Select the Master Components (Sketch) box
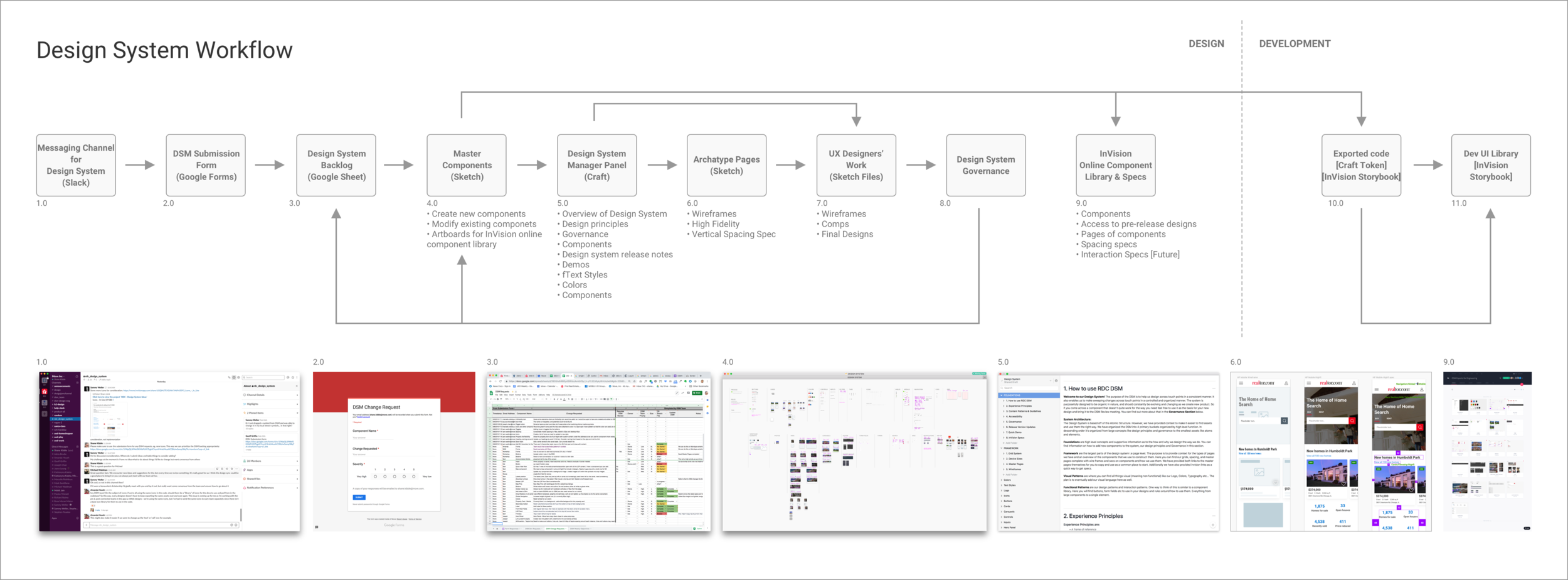Screen dimensions: 1568x580 pyautogui.click(x=467, y=165)
